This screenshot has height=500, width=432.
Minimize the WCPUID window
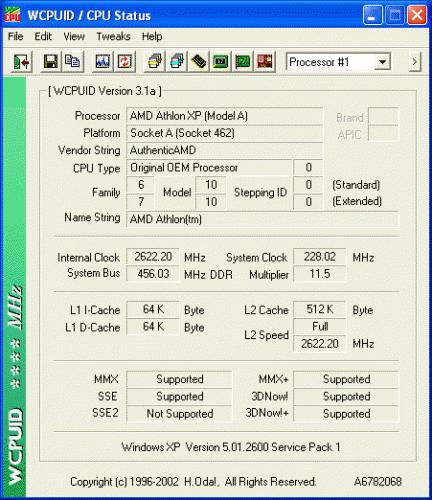(x=372, y=15)
